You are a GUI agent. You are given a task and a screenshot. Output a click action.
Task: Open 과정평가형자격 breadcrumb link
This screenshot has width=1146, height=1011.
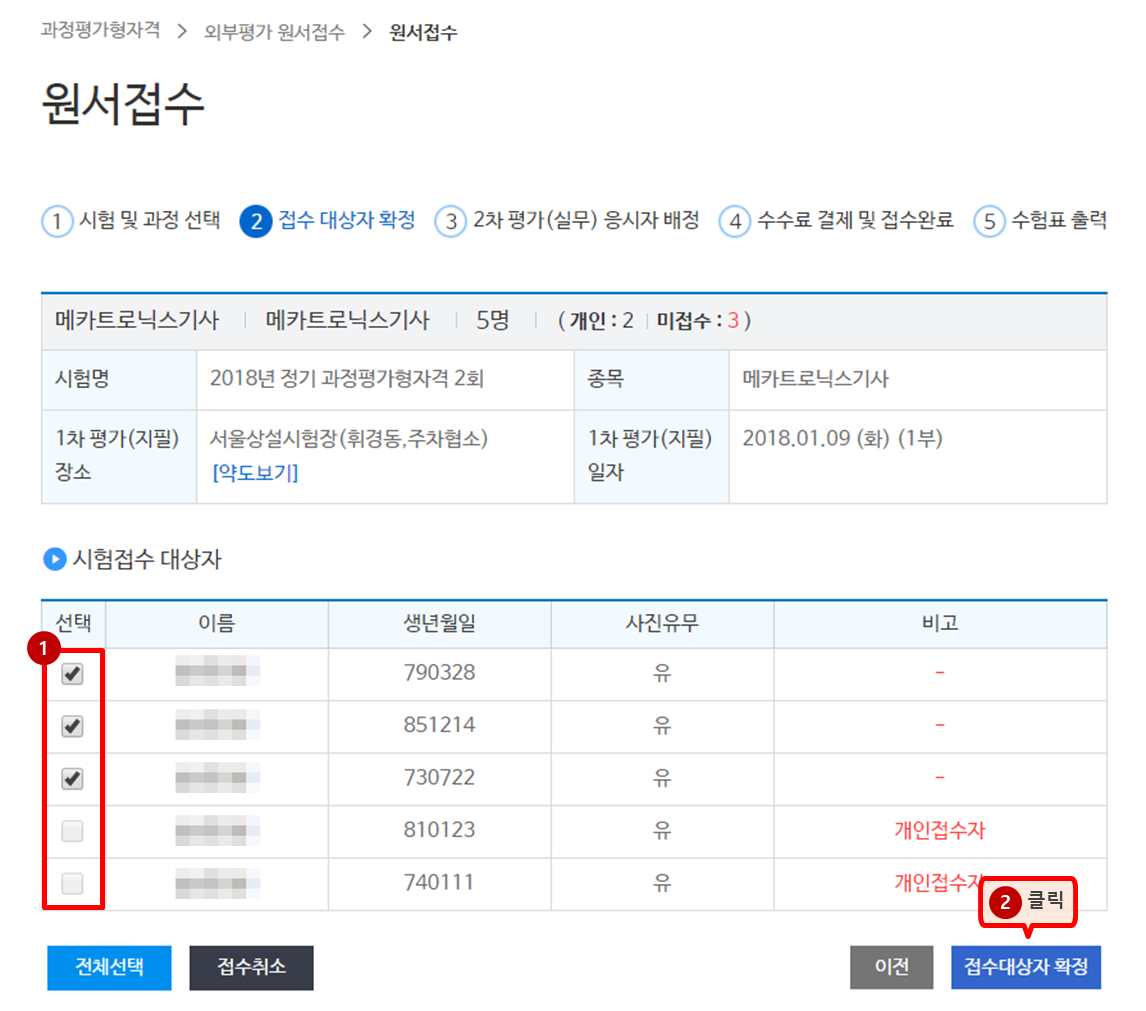point(100,30)
